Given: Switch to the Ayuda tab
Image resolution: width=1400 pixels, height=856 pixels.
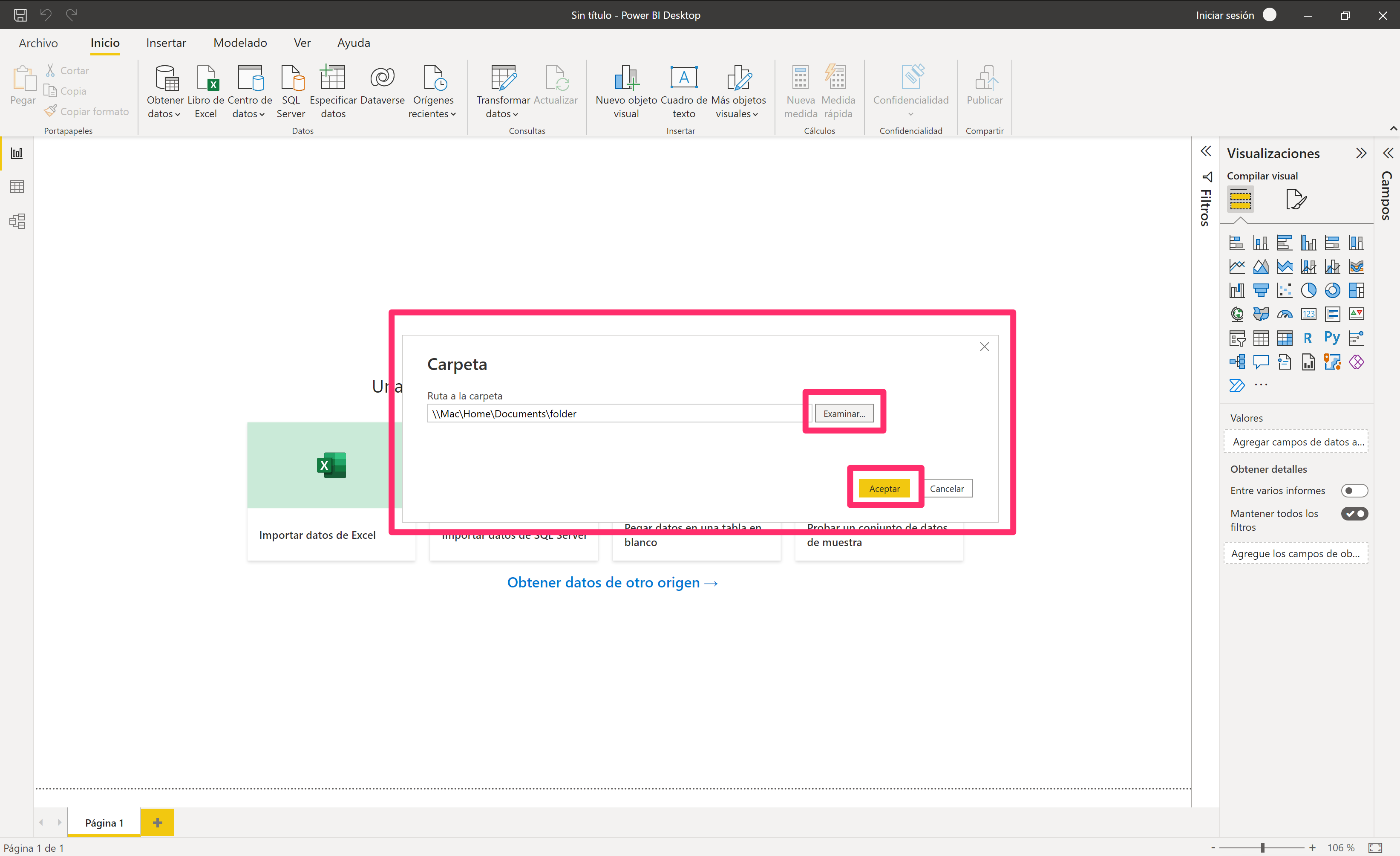Looking at the screenshot, I should 354,43.
